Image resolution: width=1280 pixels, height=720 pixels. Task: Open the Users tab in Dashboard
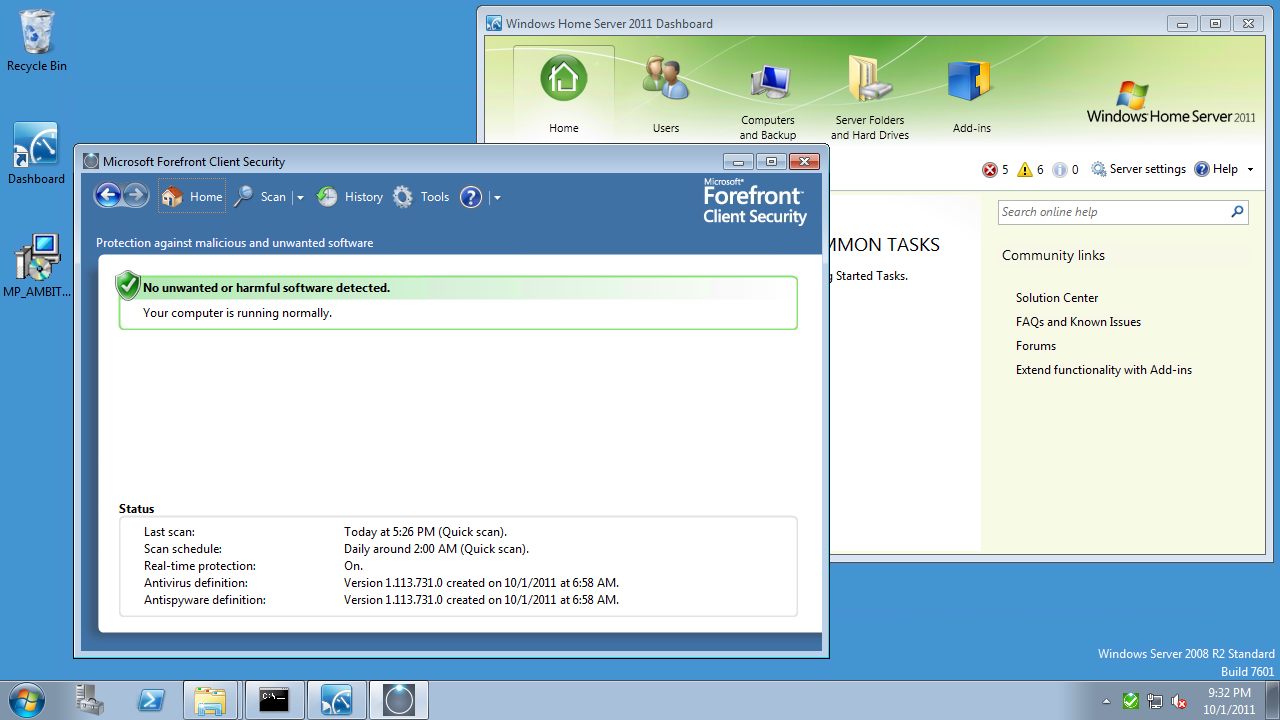tap(666, 94)
